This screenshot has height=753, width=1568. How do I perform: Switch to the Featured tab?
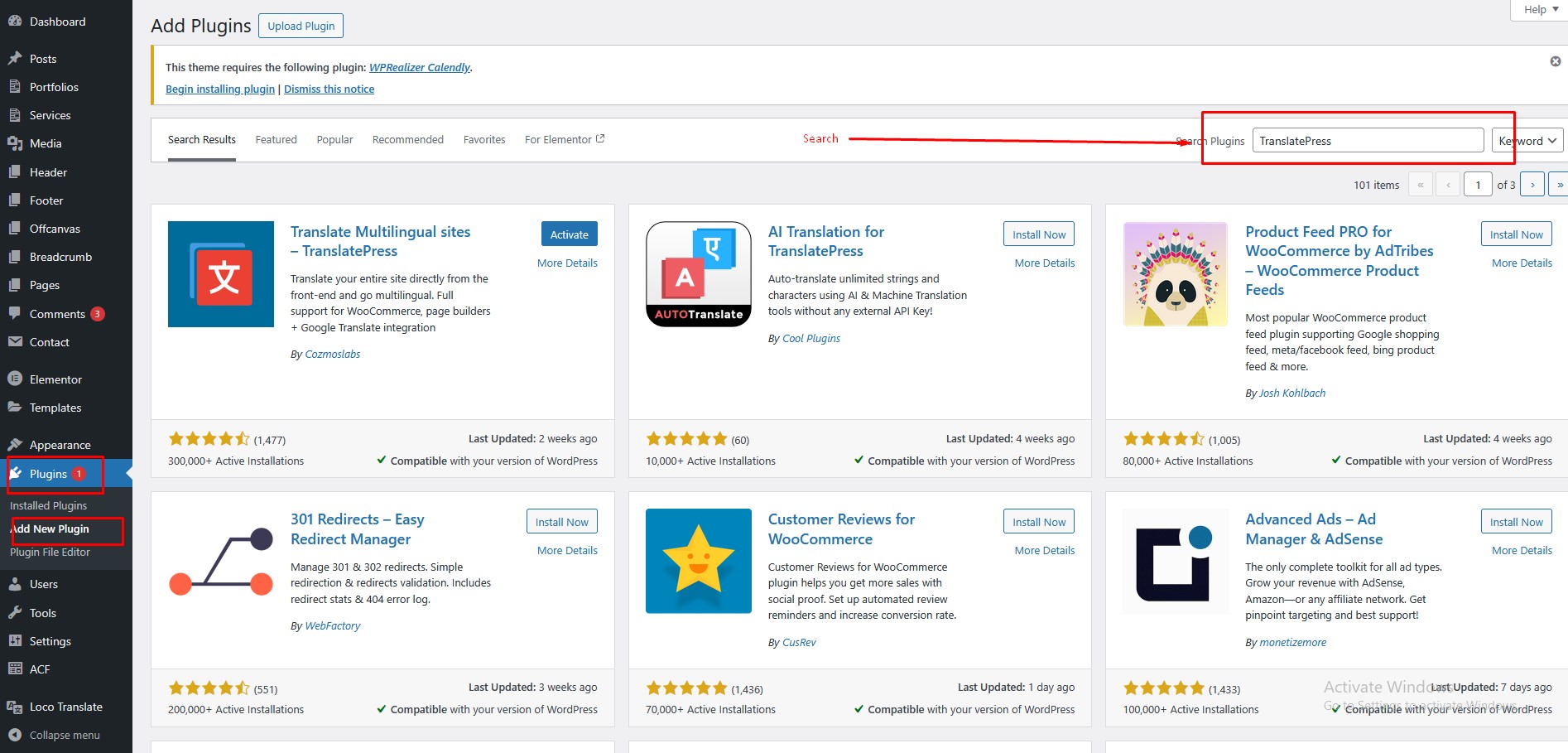[276, 139]
